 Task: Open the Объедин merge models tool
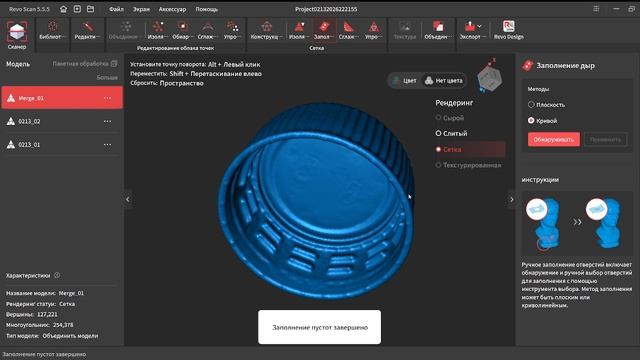438,31
